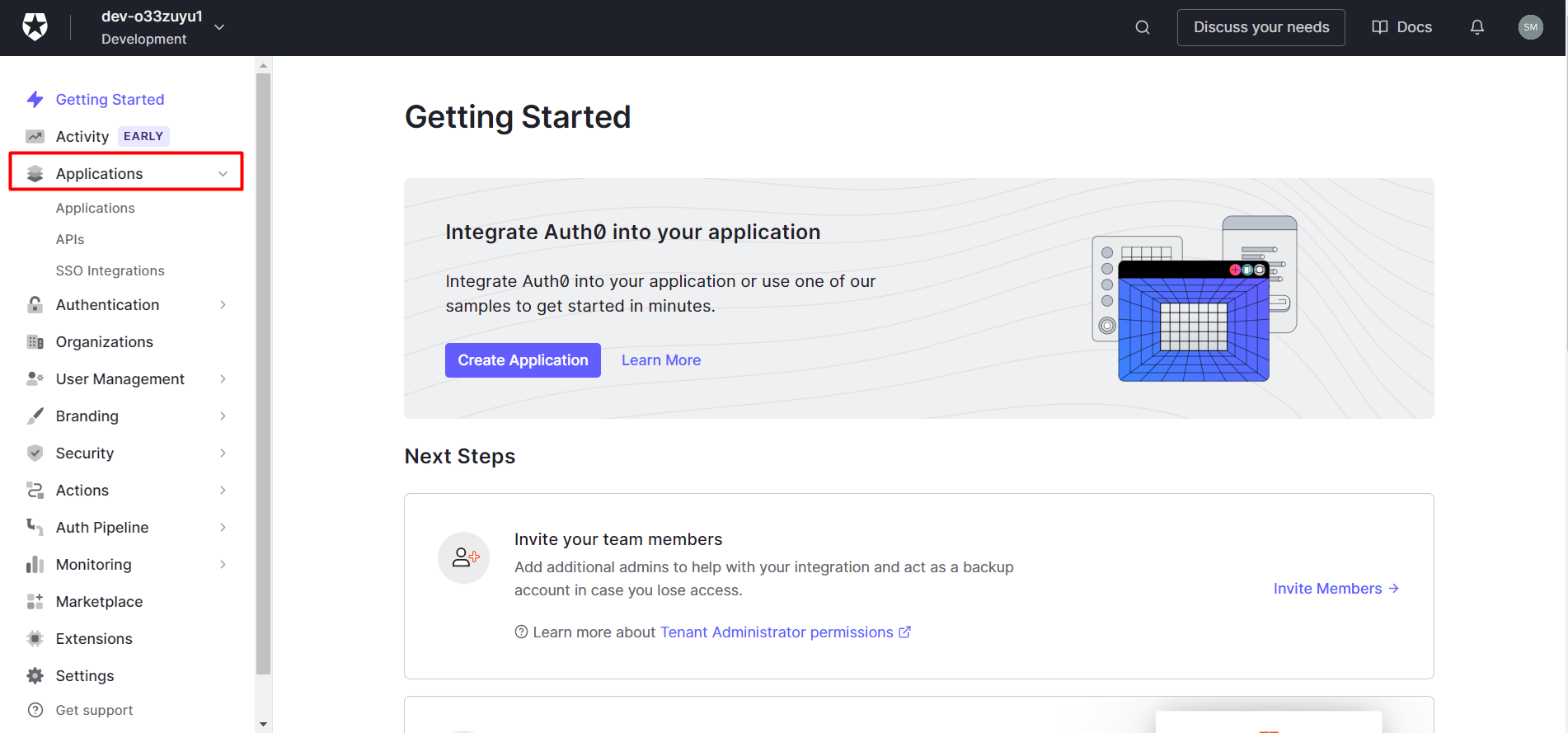Click the Getting Started lightning icon
This screenshot has height=733, width=1568.
coord(35,100)
